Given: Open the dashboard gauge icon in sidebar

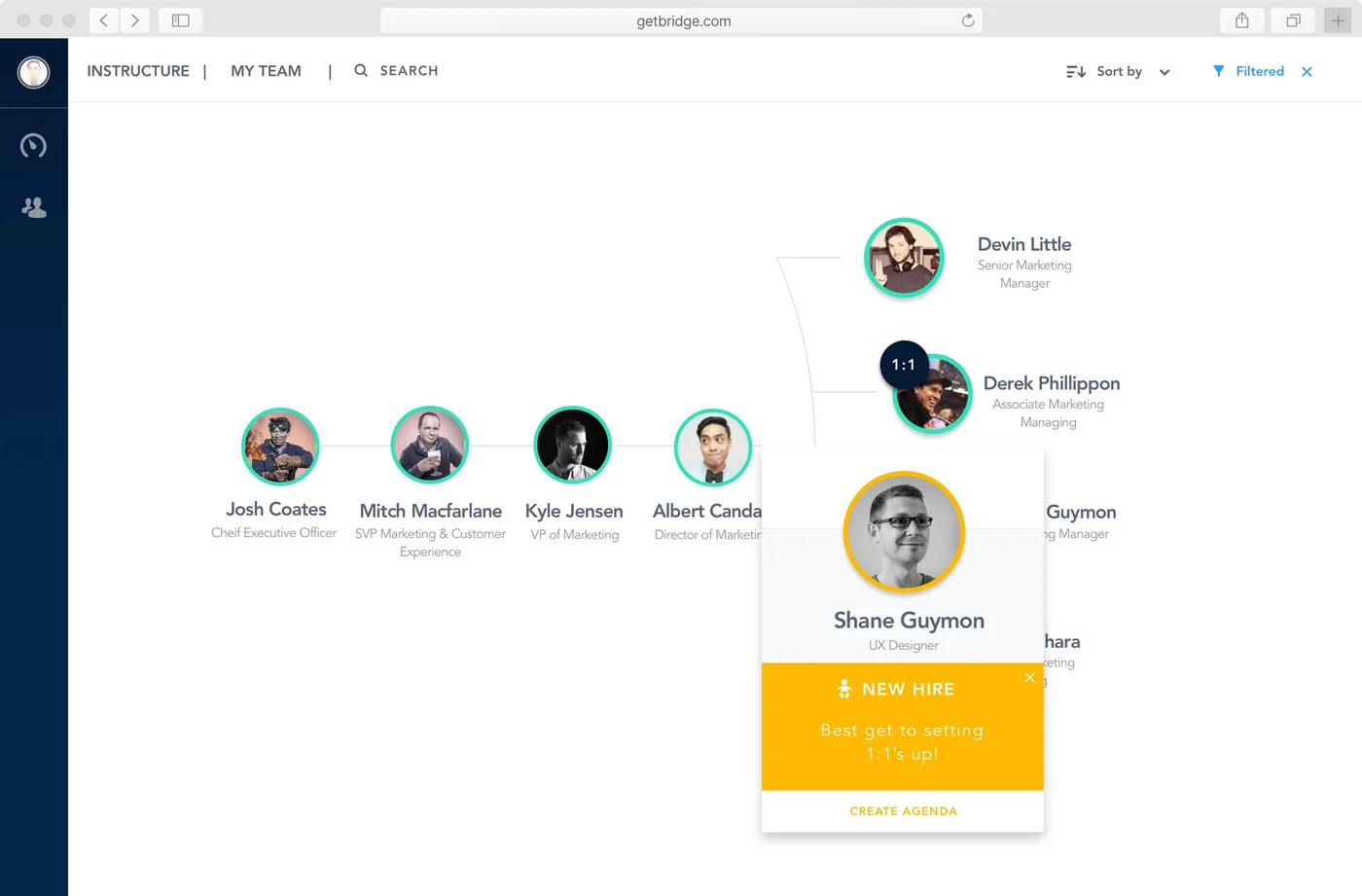Looking at the screenshot, I should (33, 146).
